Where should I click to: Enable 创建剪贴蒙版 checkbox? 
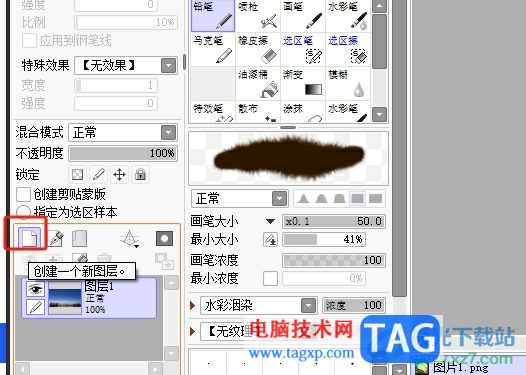pos(23,194)
